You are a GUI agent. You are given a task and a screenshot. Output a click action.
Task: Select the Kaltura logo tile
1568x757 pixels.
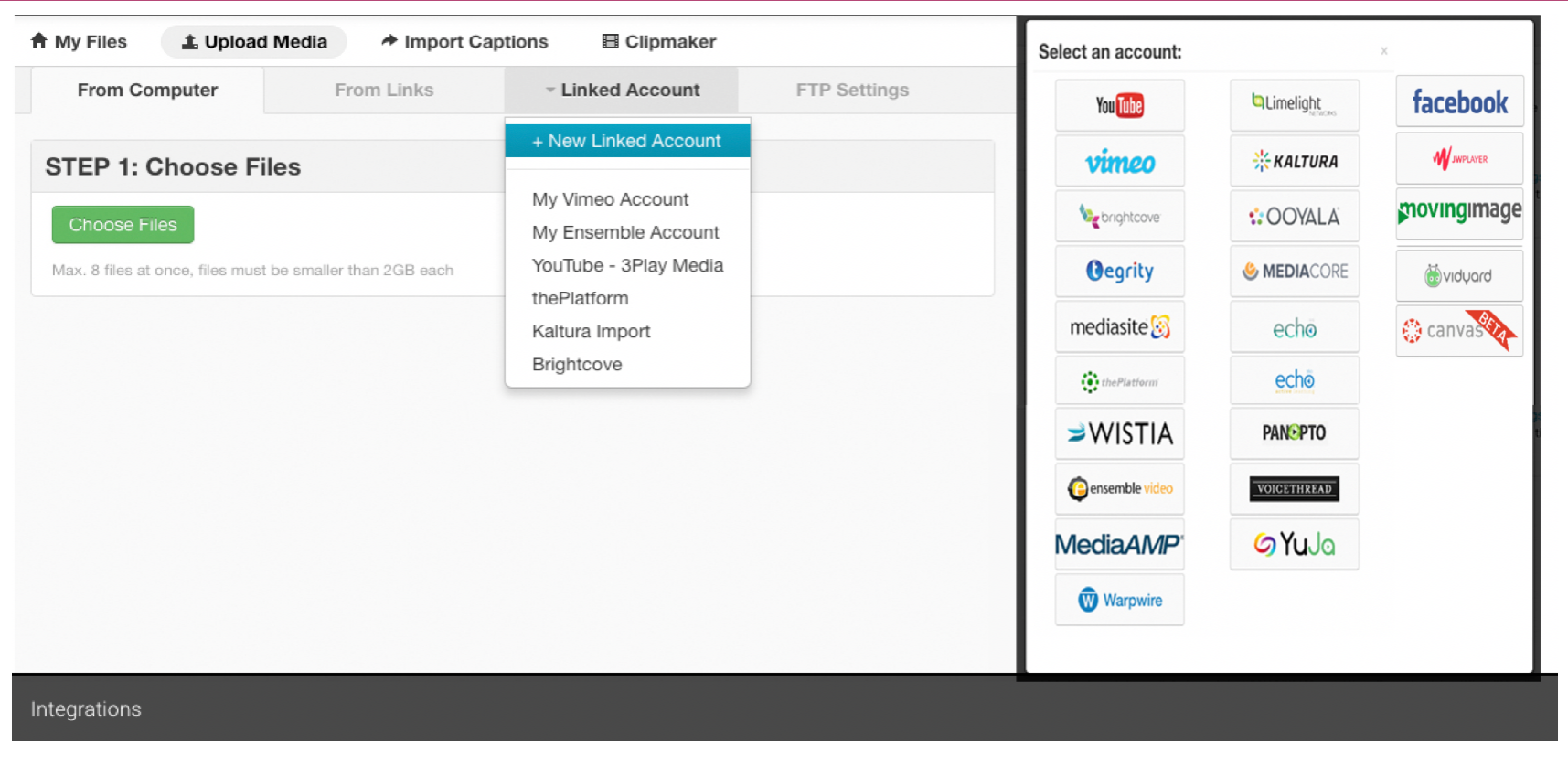pos(1294,161)
